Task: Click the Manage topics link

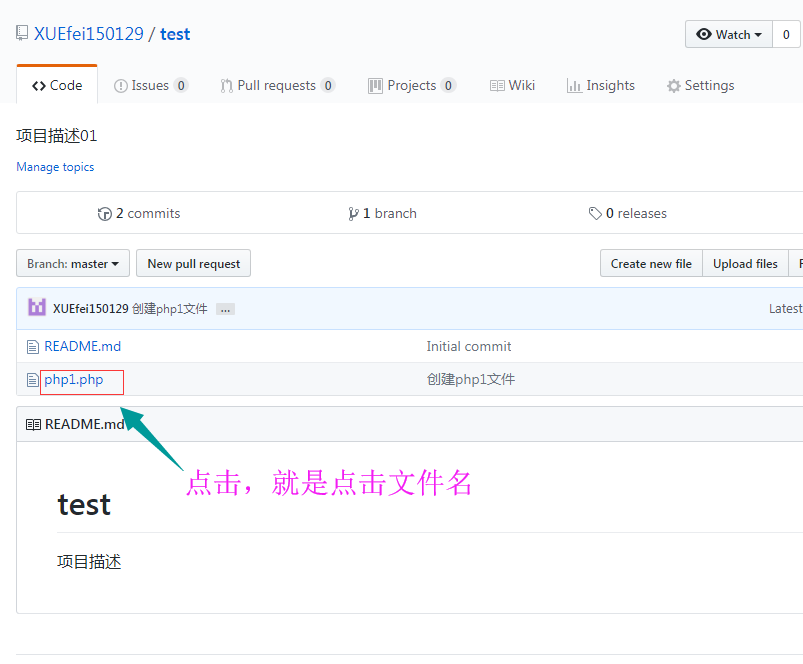Action: pyautogui.click(x=55, y=167)
